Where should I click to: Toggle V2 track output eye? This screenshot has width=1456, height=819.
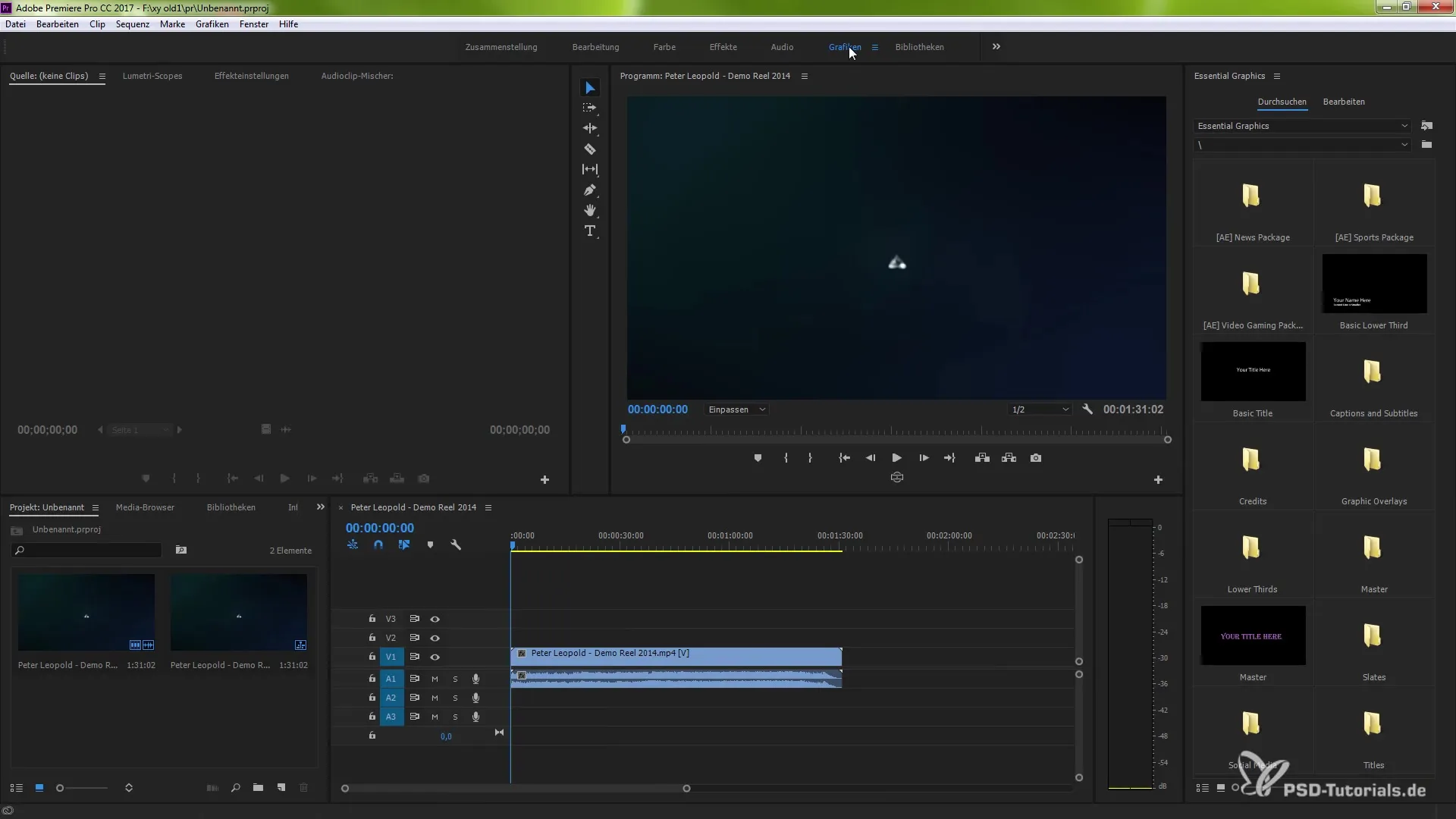click(x=435, y=639)
